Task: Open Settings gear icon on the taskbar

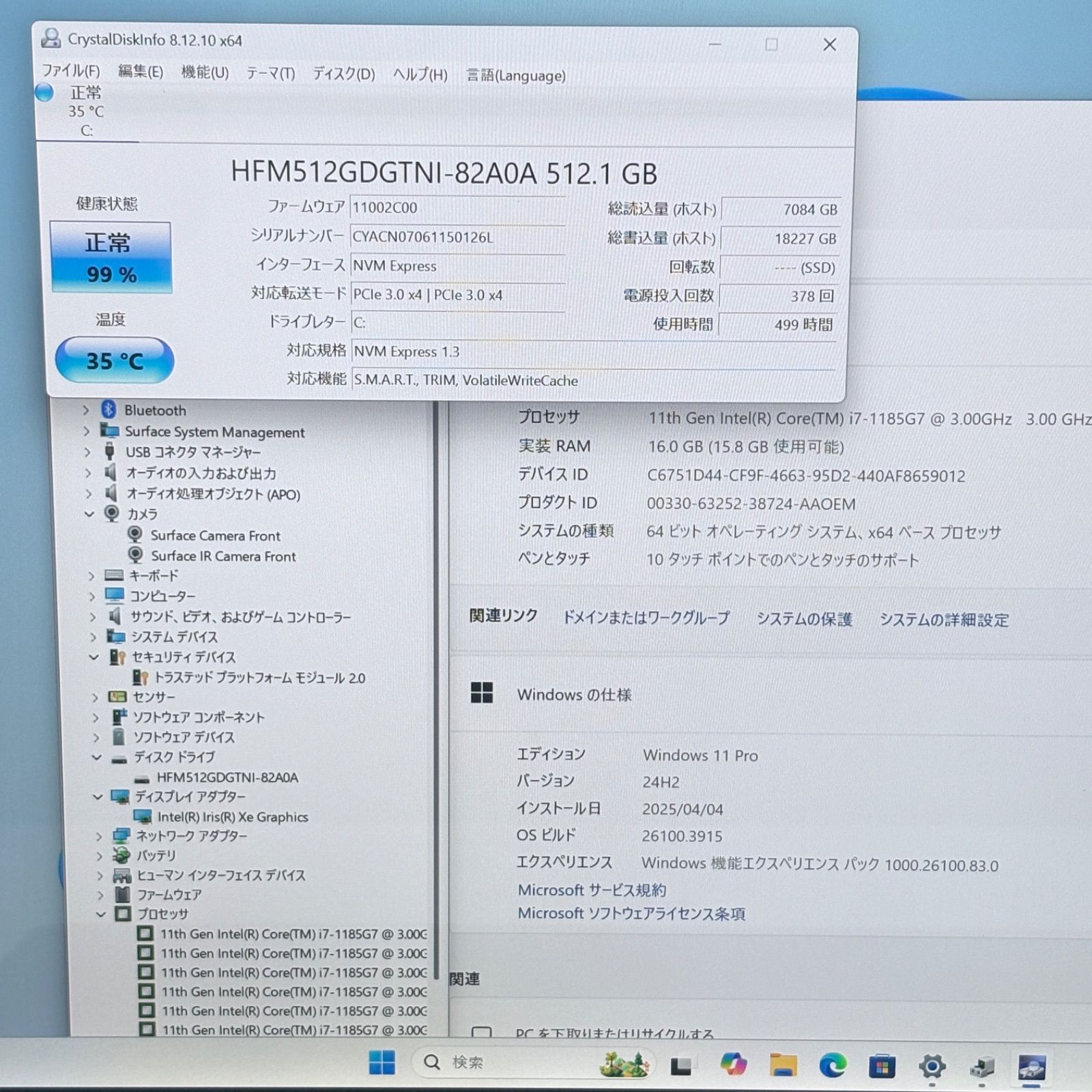Action: tap(932, 1066)
